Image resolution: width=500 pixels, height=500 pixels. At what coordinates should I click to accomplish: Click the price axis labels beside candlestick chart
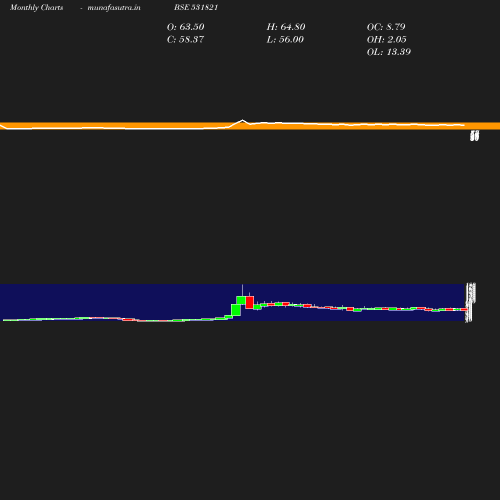pyautogui.click(x=470, y=302)
